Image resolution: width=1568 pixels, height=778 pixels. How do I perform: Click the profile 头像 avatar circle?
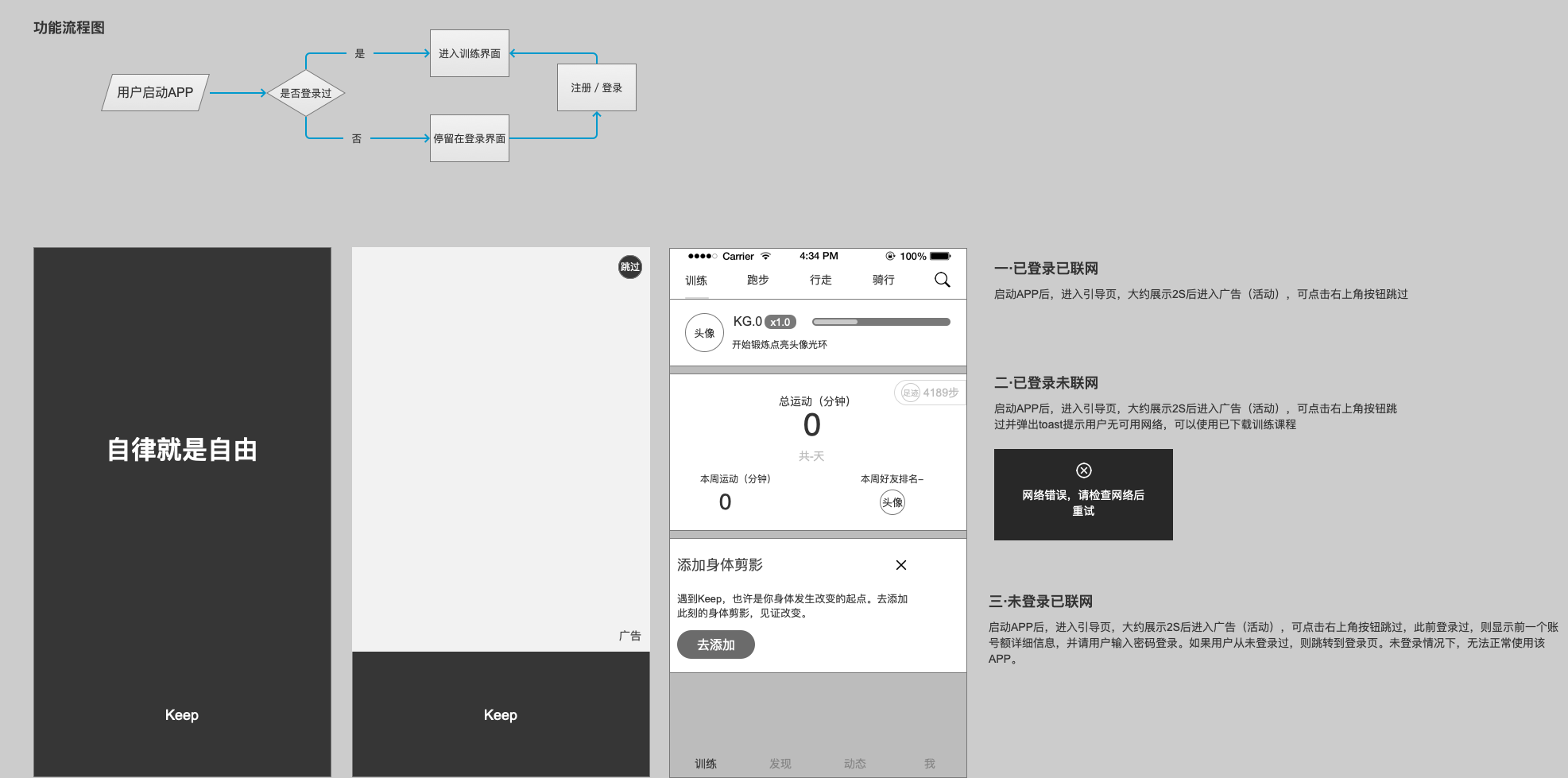(704, 333)
